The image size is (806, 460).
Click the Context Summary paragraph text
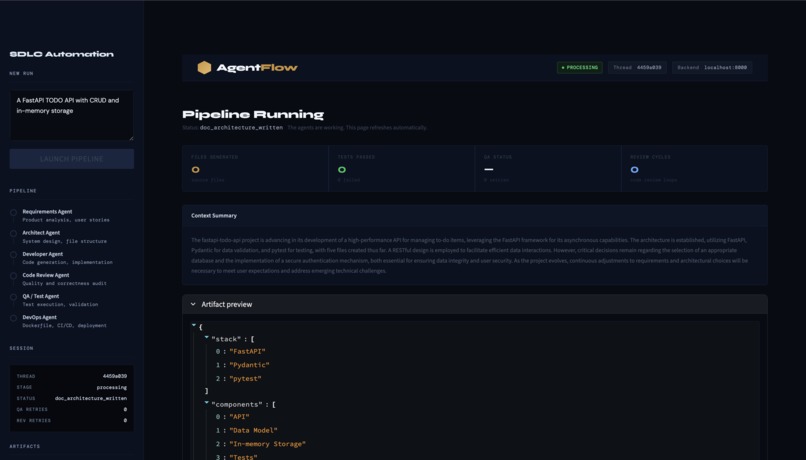tap(469, 255)
